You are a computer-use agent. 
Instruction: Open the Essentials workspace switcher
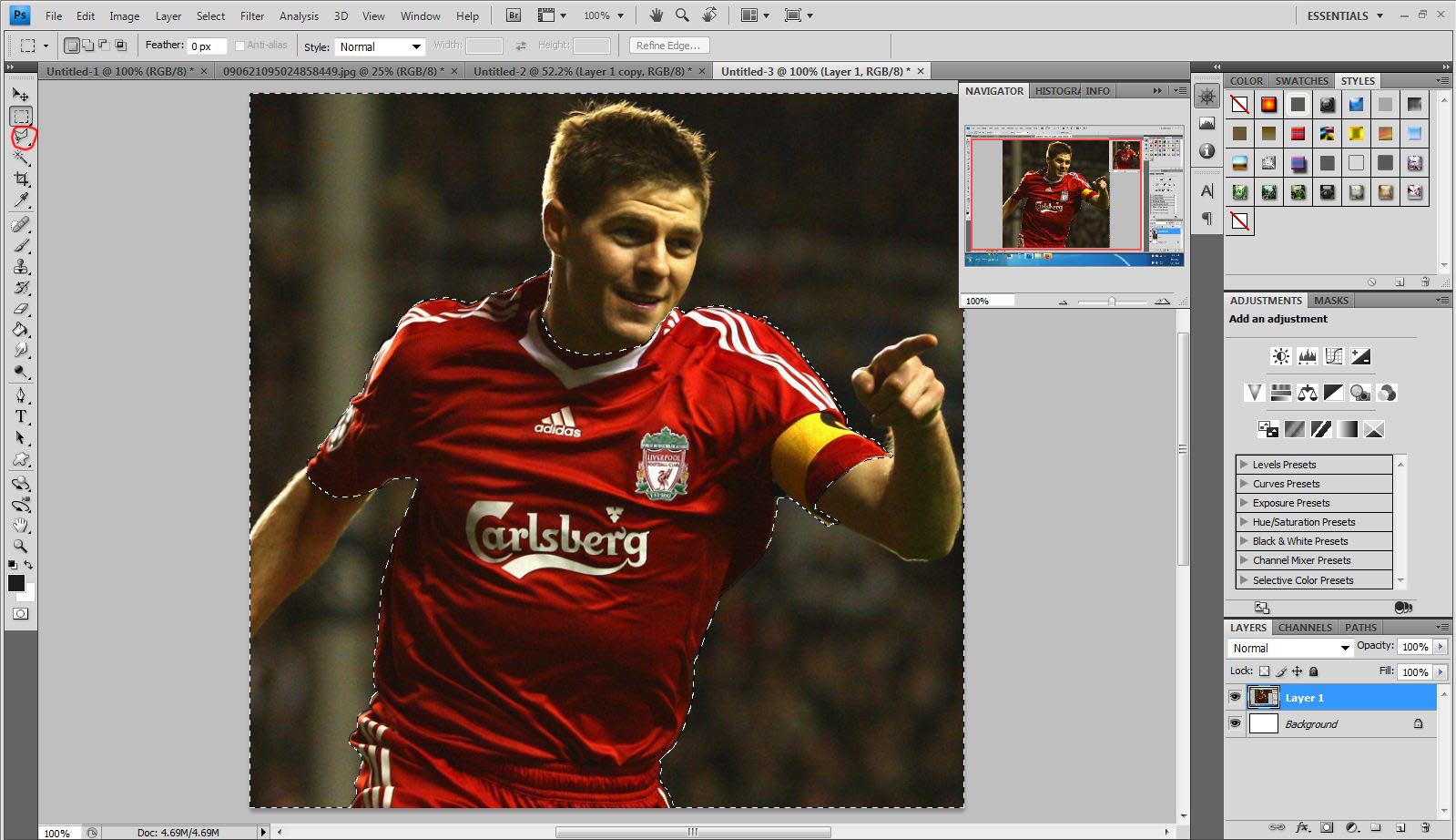[1345, 15]
